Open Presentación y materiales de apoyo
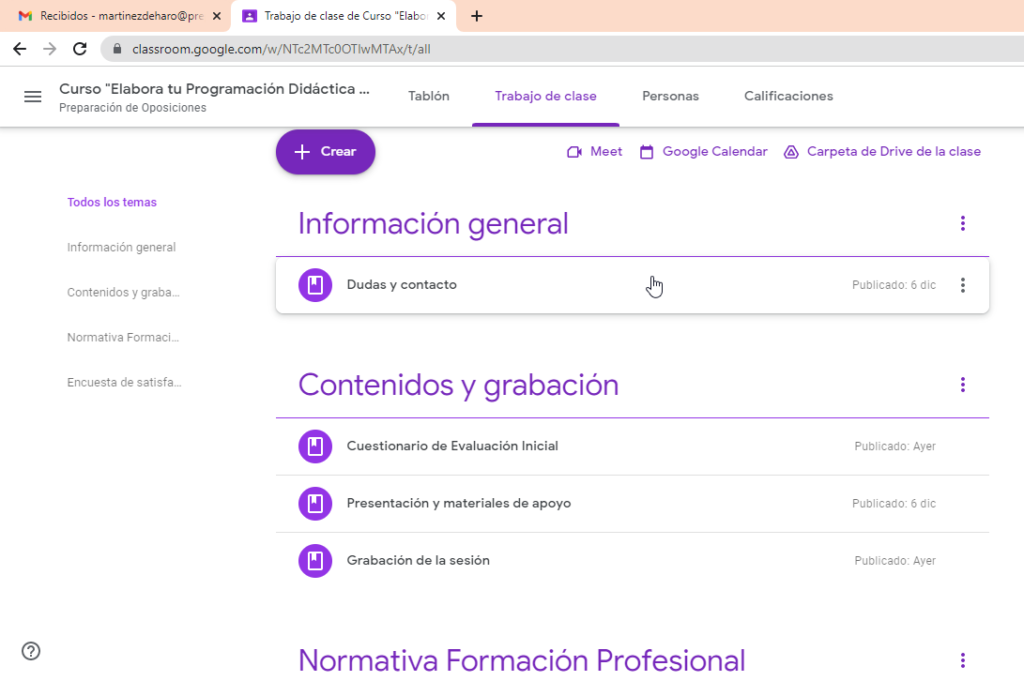 458,503
